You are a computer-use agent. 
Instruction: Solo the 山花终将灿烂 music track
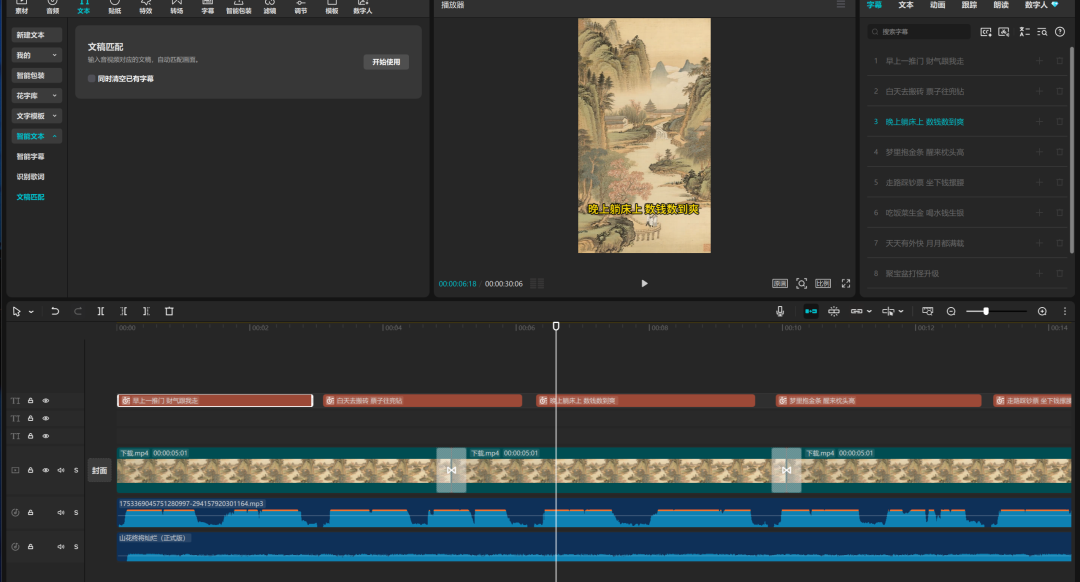[76, 546]
